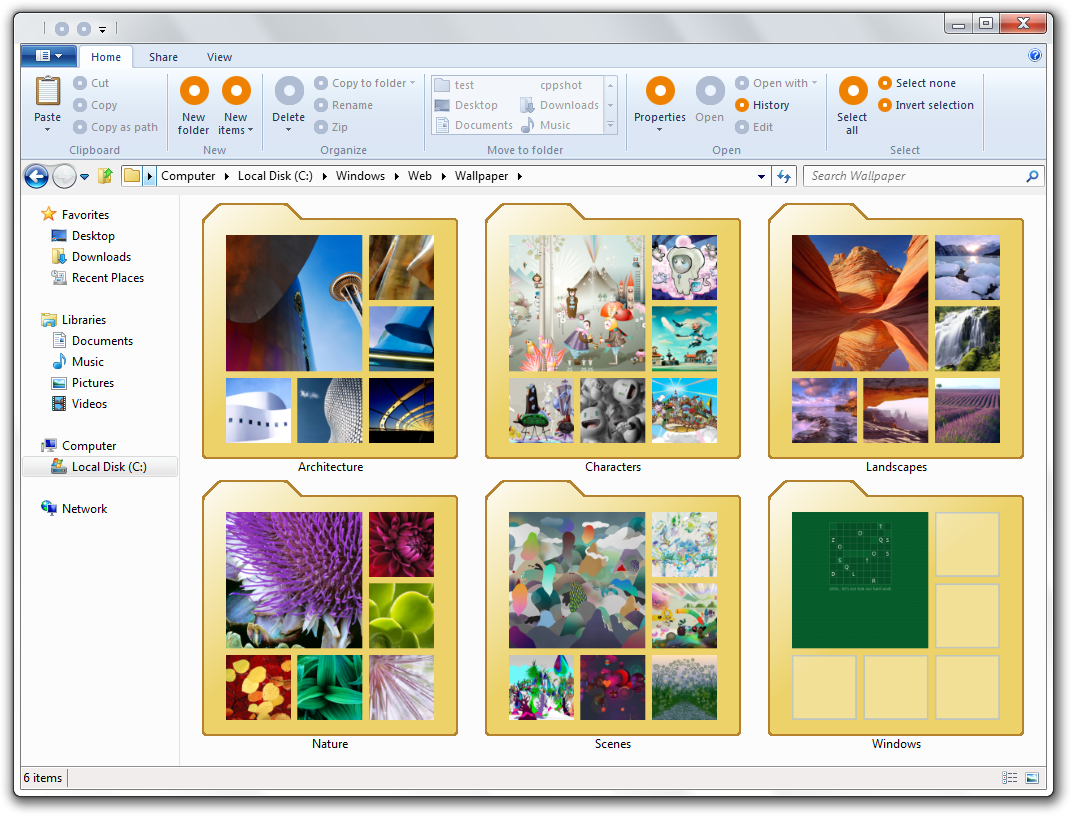Viewport: 1072px width, 816px height.
Task: Click the Select all icon
Action: click(852, 93)
